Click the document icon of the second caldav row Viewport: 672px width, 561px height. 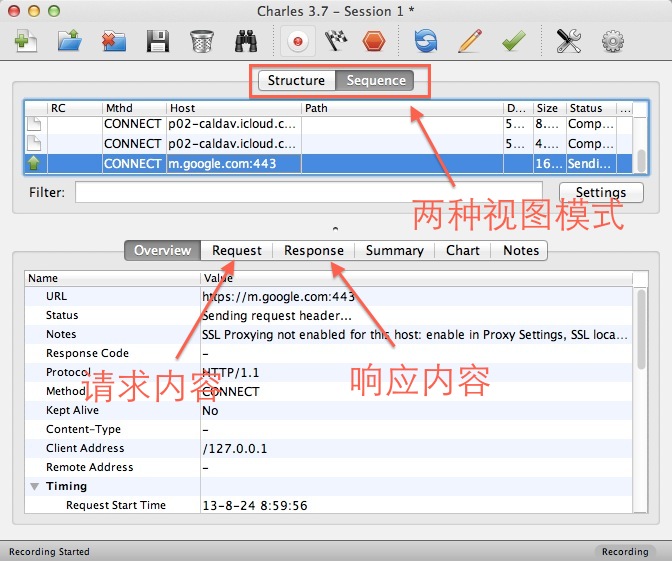(x=34, y=144)
